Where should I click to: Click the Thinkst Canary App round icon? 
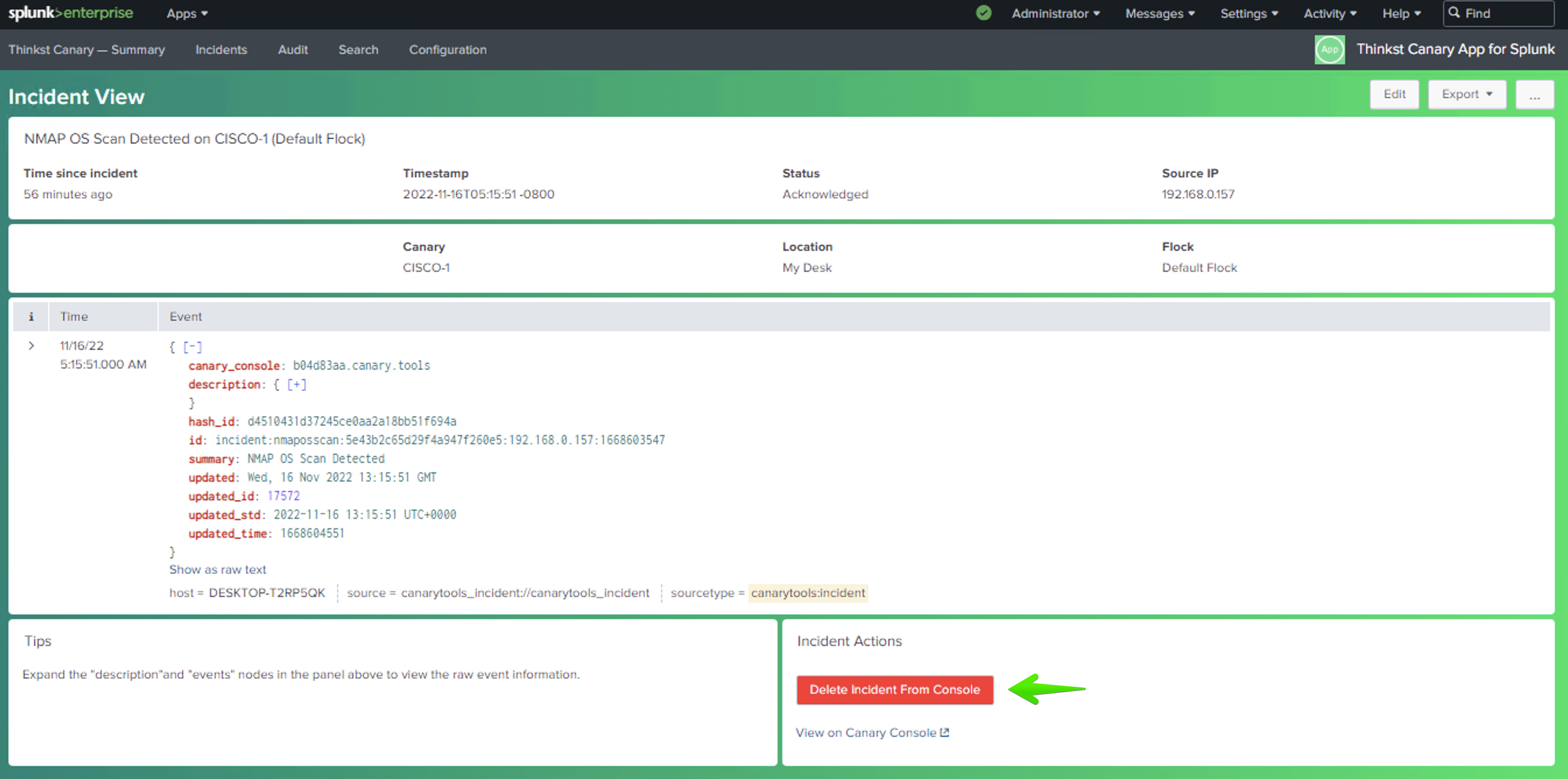coord(1330,50)
